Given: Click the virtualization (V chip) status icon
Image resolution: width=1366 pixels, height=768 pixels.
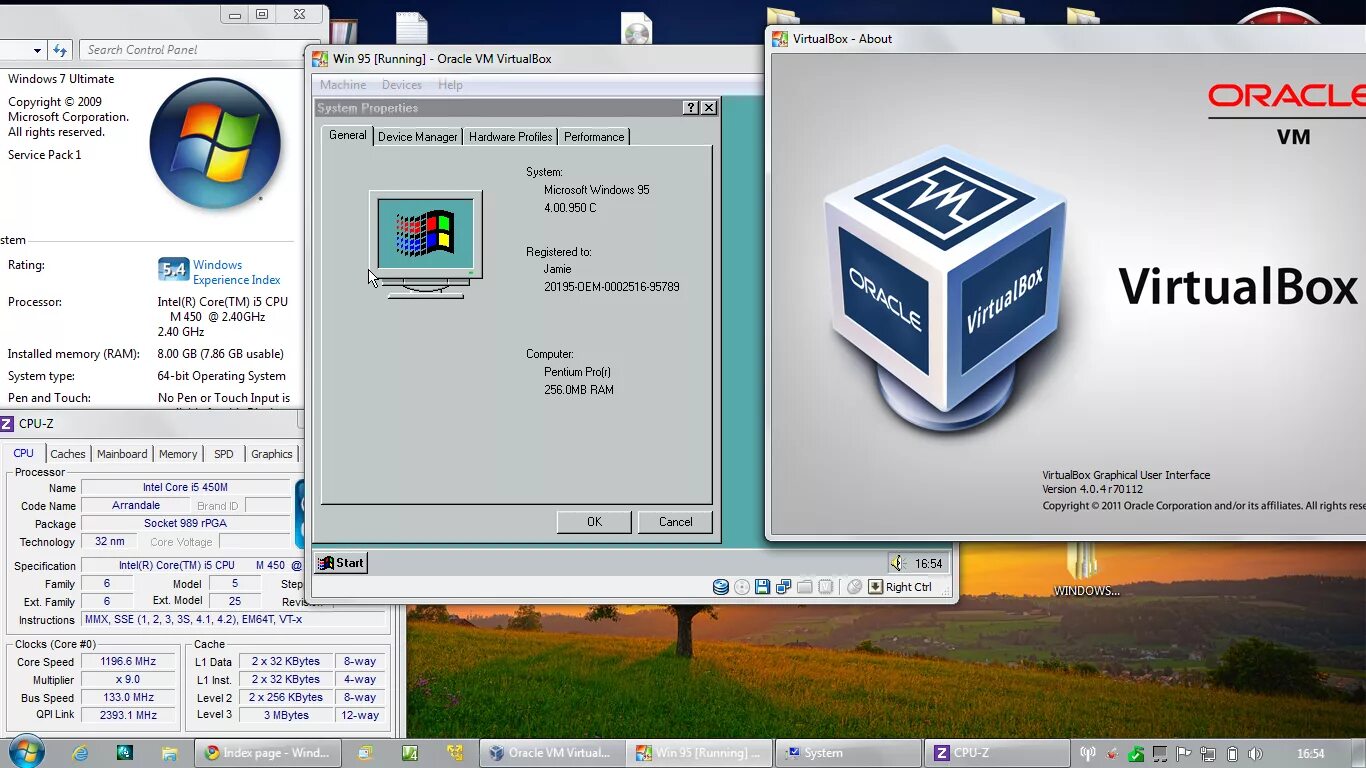Looking at the screenshot, I should (x=825, y=587).
